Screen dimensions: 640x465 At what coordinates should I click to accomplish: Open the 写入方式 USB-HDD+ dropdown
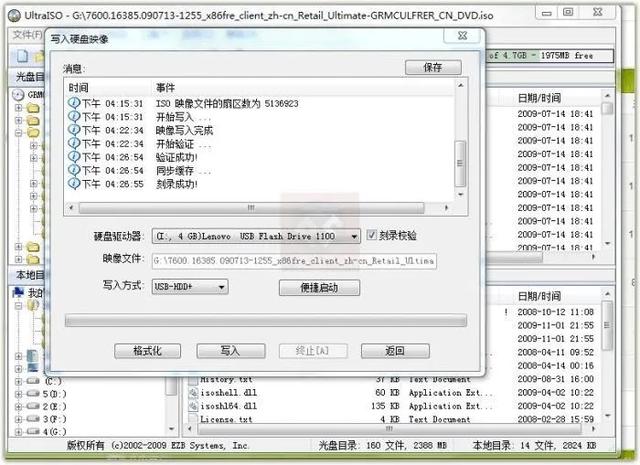click(x=221, y=287)
